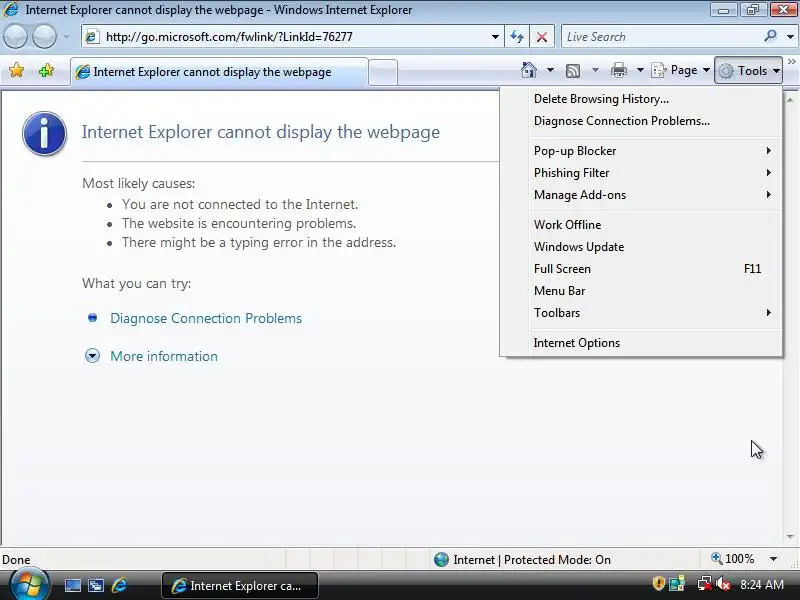This screenshot has height=600, width=800.
Task: Click the search magnifier icon
Action: [770, 36]
